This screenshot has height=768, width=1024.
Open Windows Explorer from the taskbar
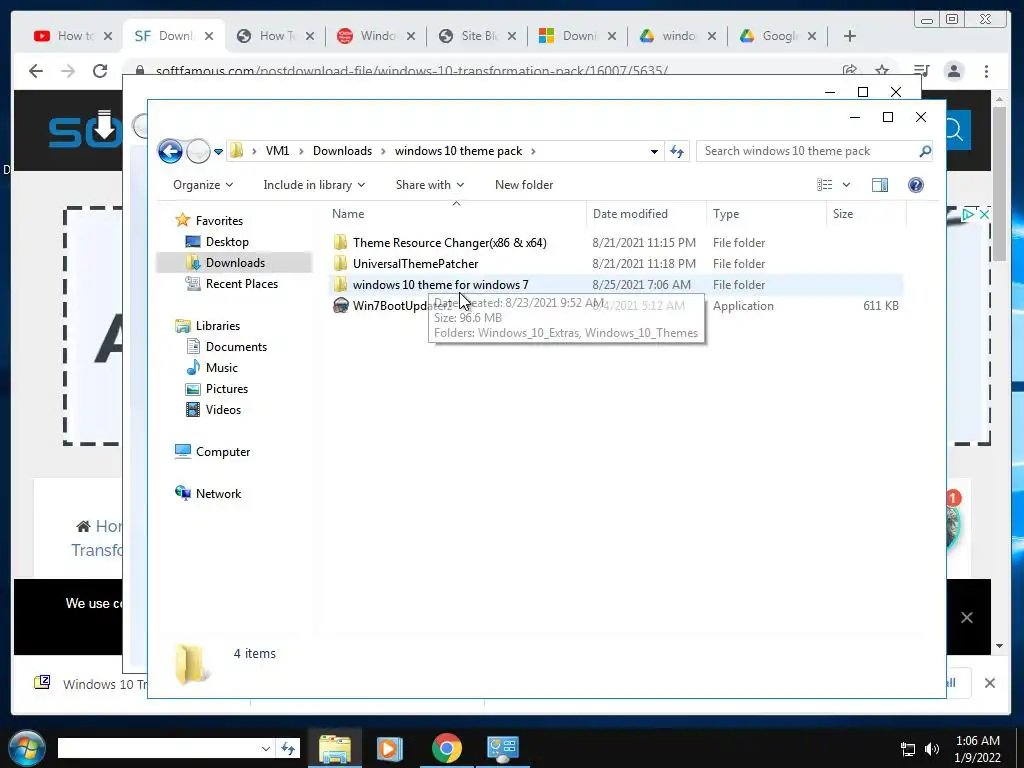334,748
